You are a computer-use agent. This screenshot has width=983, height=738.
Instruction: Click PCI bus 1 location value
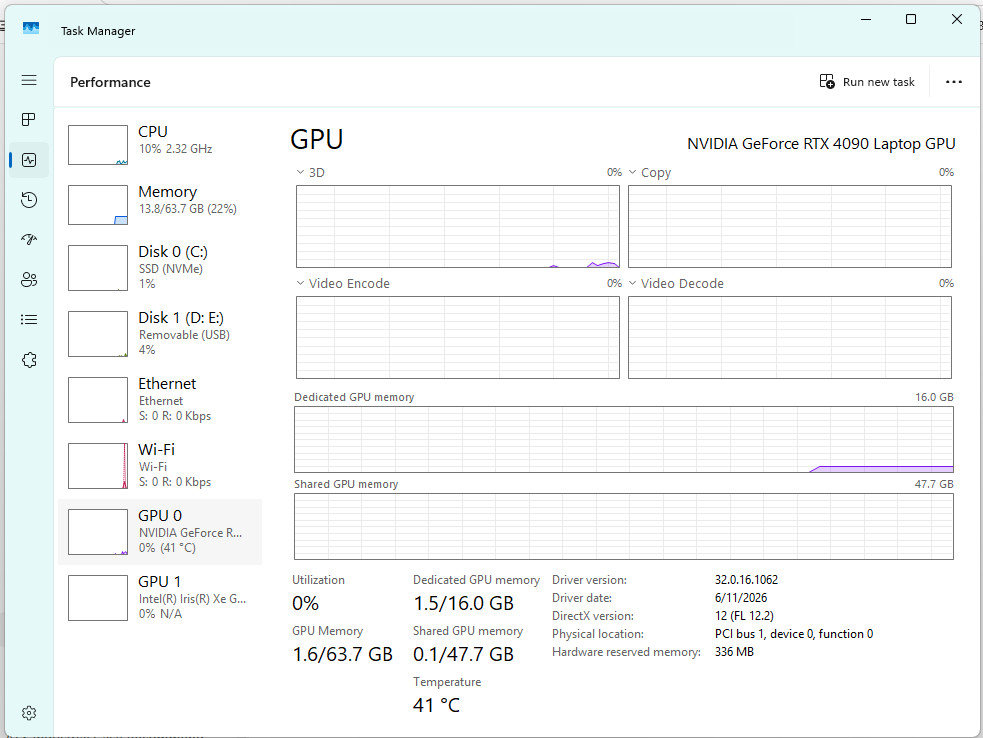tap(794, 634)
